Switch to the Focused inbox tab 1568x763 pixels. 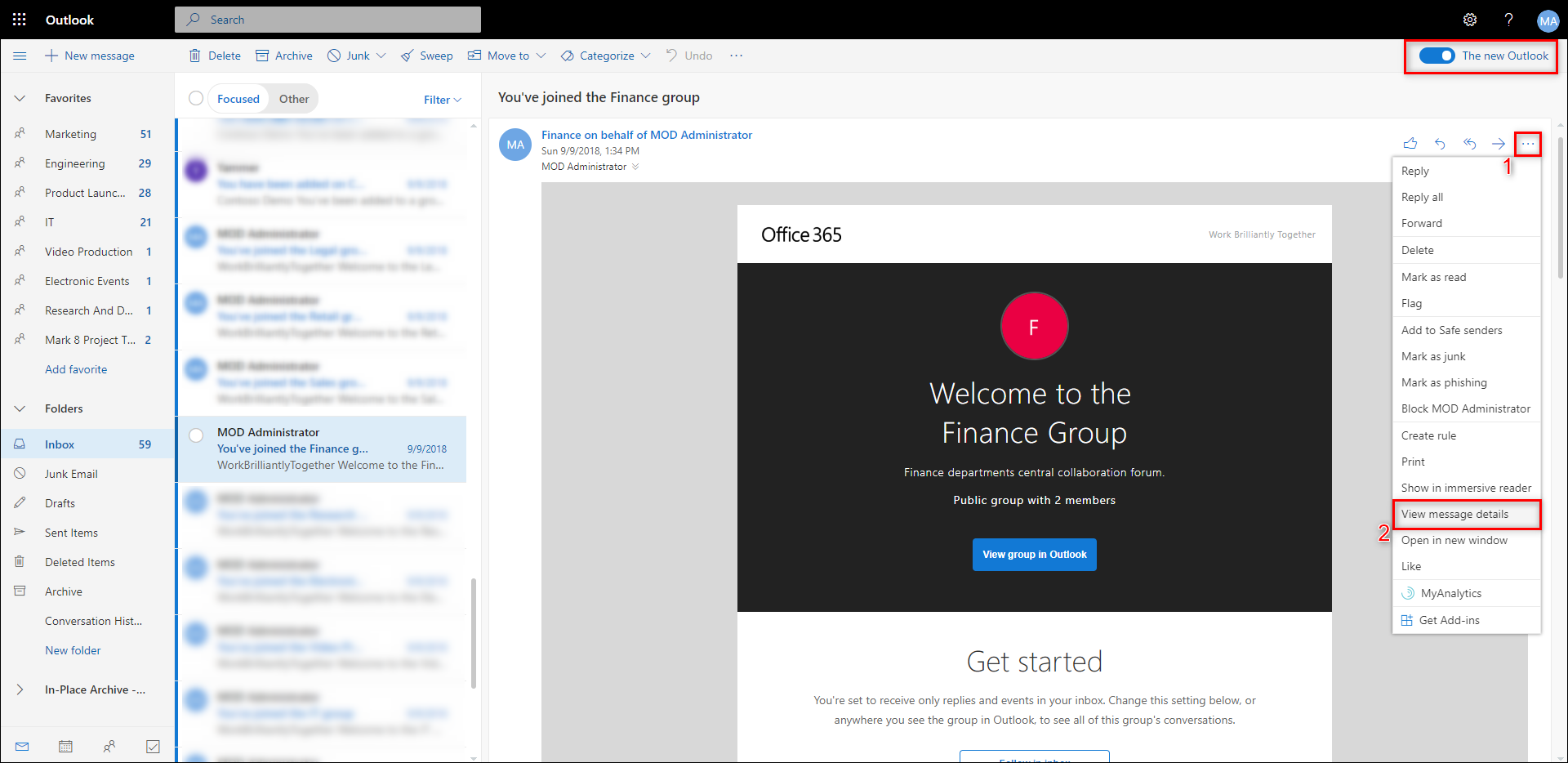coord(238,99)
